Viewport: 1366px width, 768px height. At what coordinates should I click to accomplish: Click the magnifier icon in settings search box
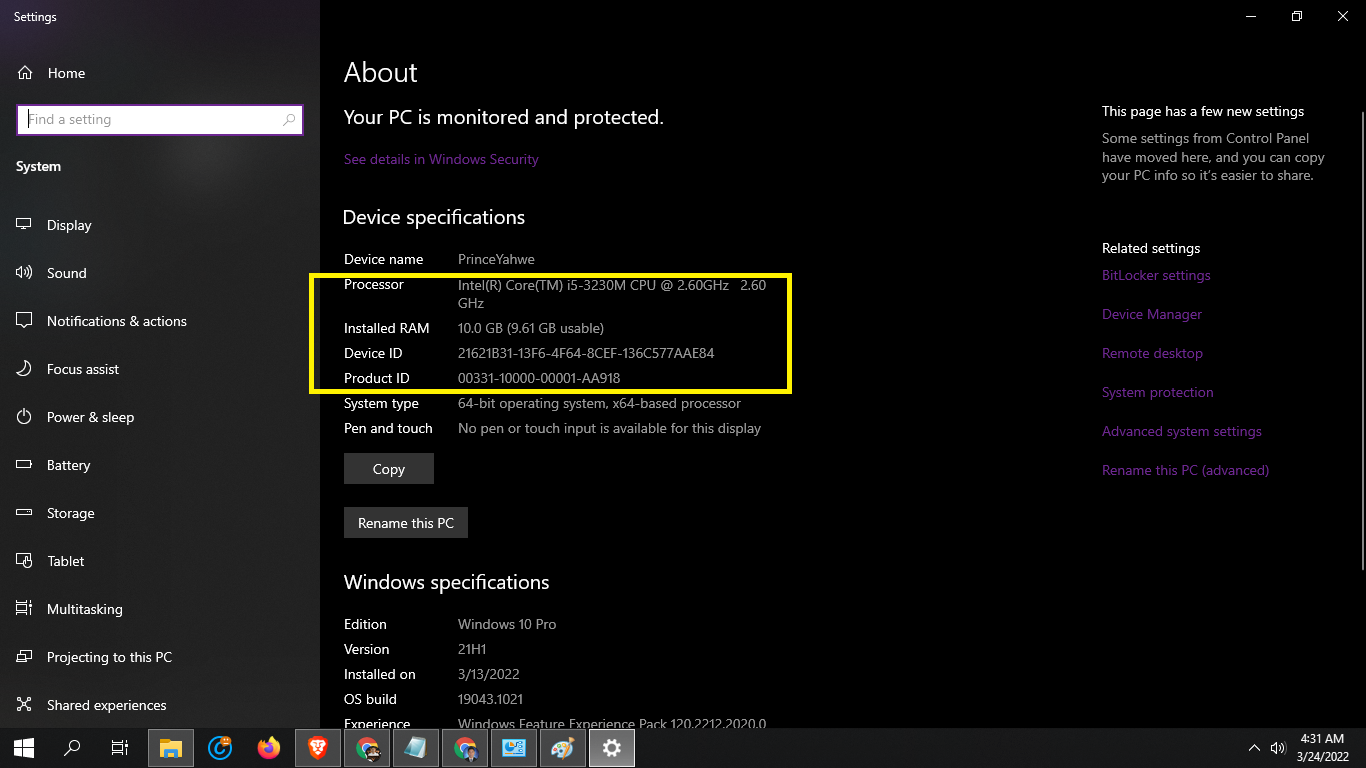[289, 119]
